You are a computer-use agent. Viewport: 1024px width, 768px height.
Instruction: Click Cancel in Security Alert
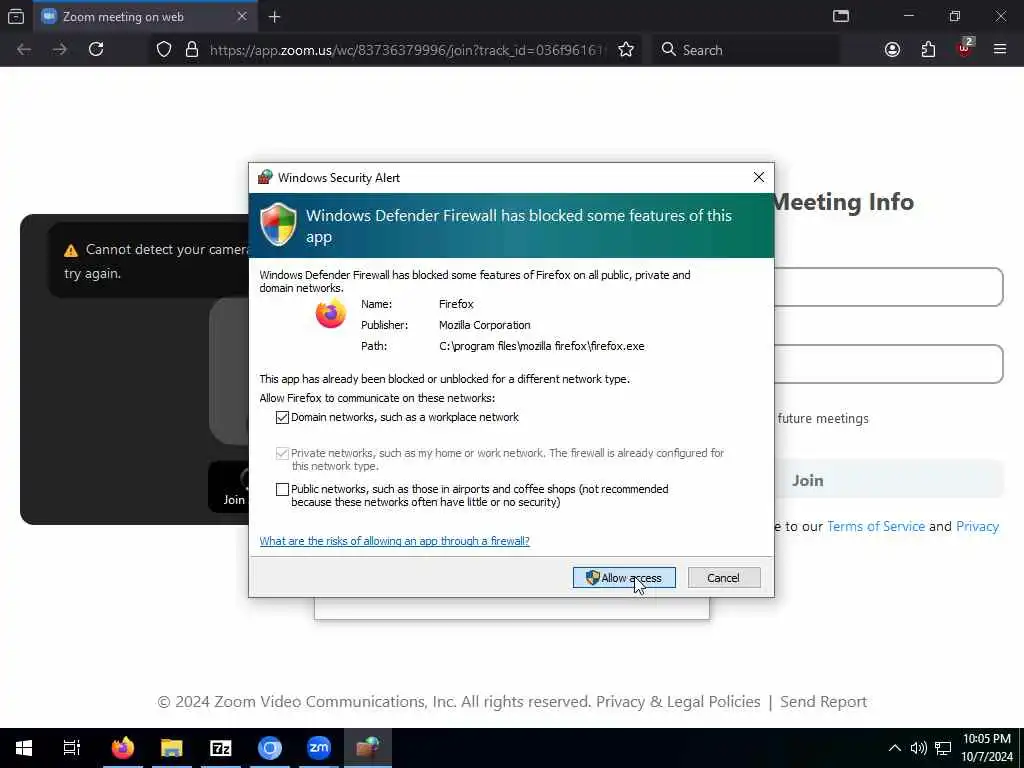click(724, 577)
